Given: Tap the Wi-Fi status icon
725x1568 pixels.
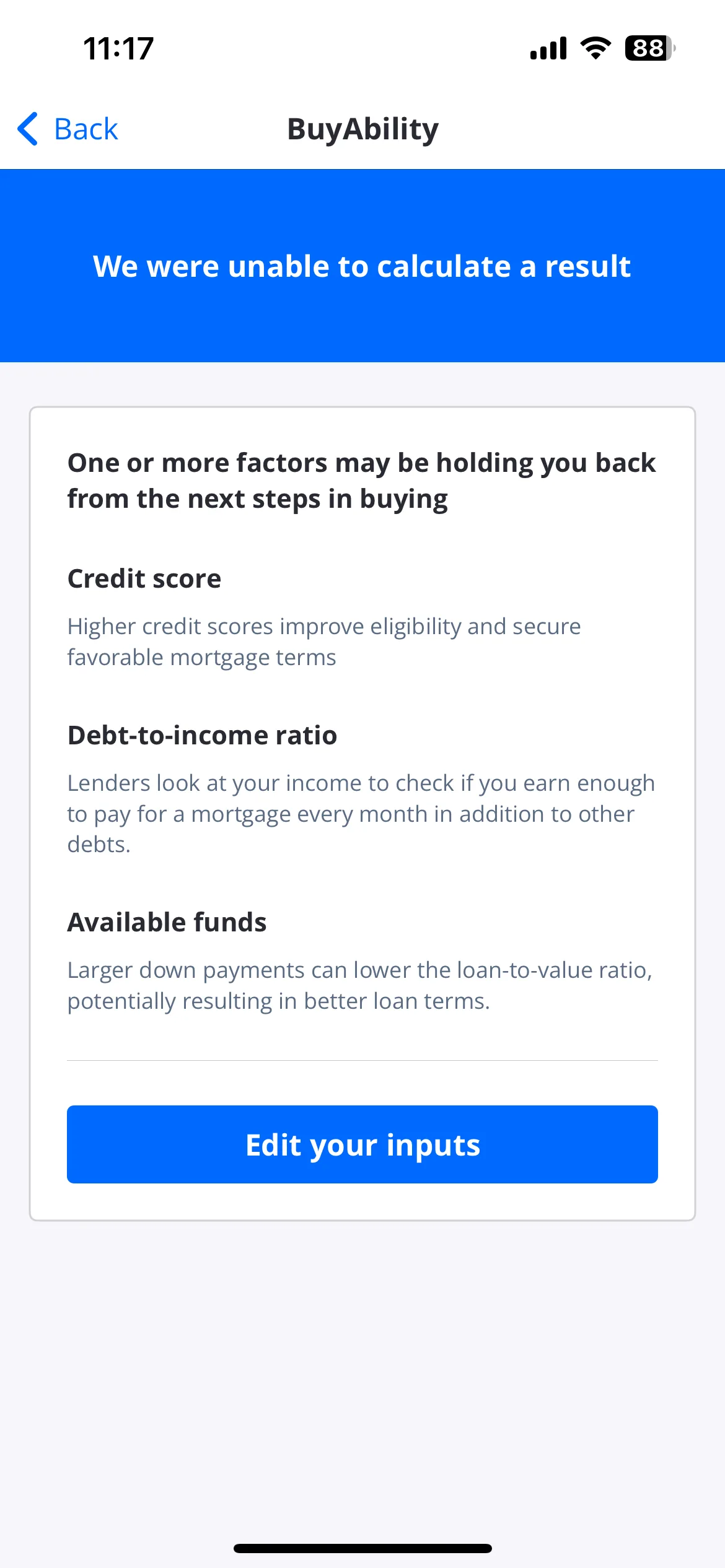Looking at the screenshot, I should tap(595, 48).
